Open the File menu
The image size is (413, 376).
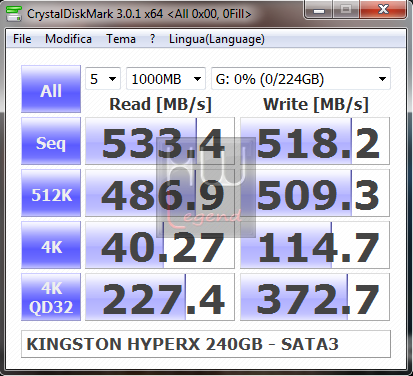(22, 39)
